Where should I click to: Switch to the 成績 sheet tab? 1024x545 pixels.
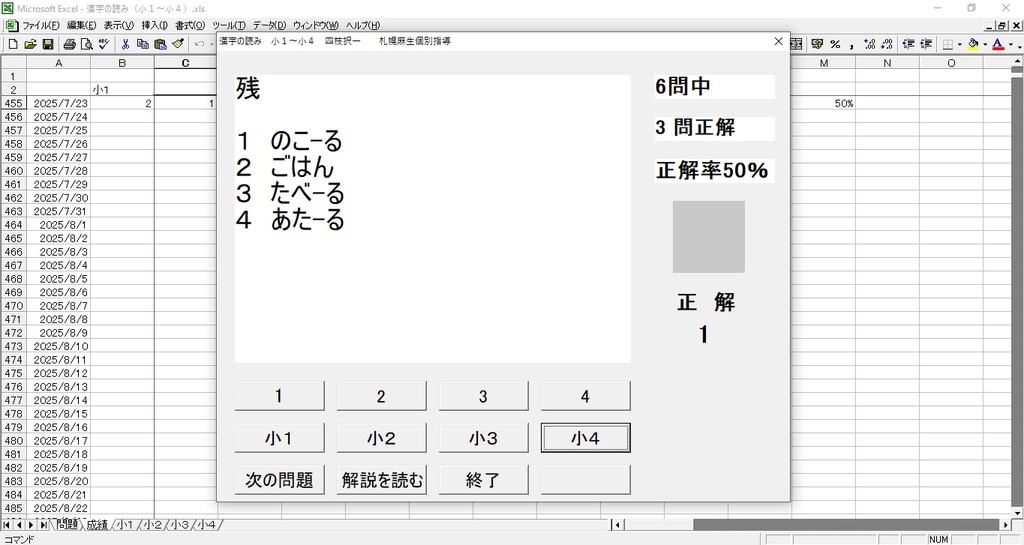[x=97, y=525]
